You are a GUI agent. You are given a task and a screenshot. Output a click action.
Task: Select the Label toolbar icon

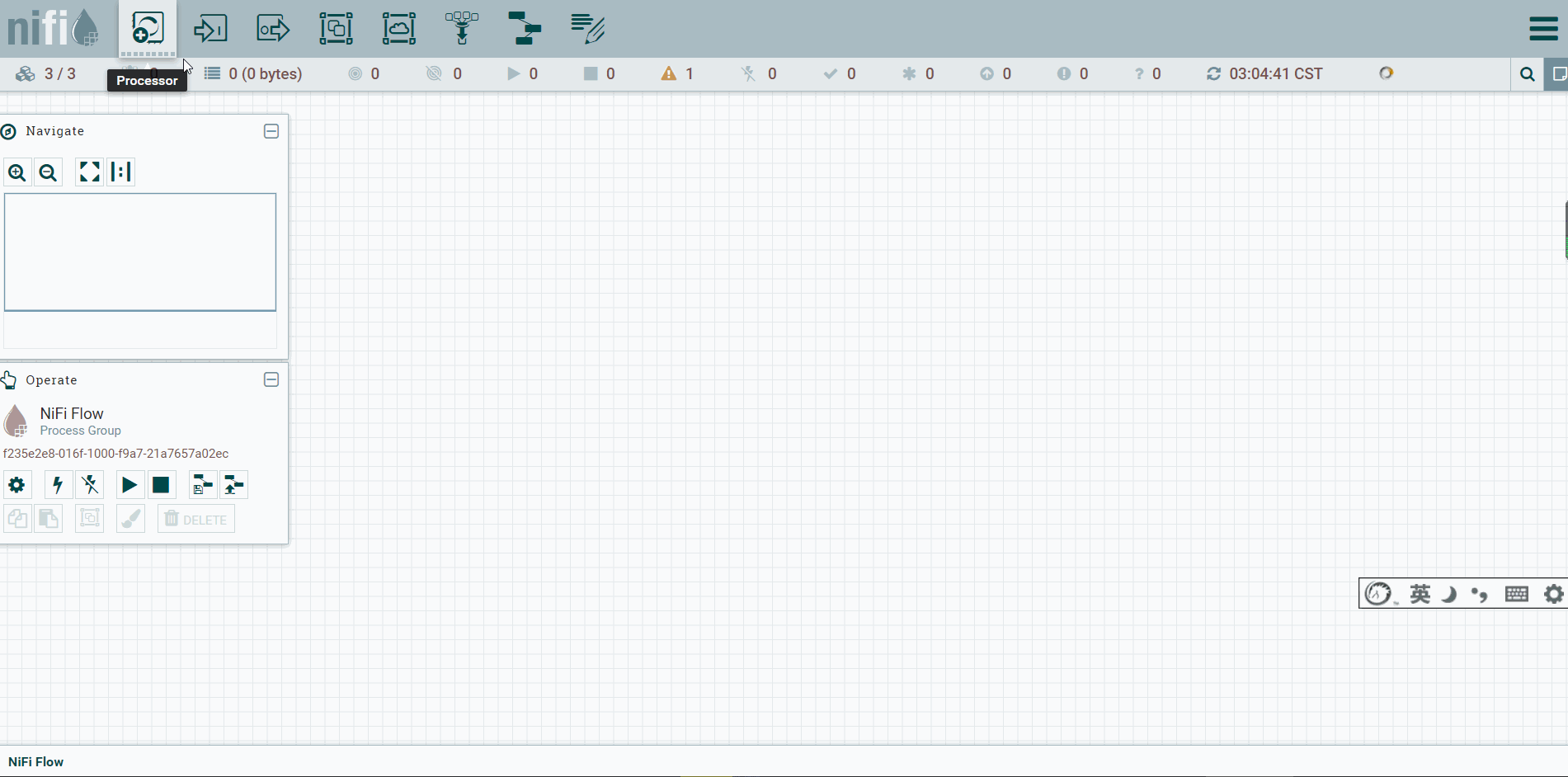click(x=588, y=29)
